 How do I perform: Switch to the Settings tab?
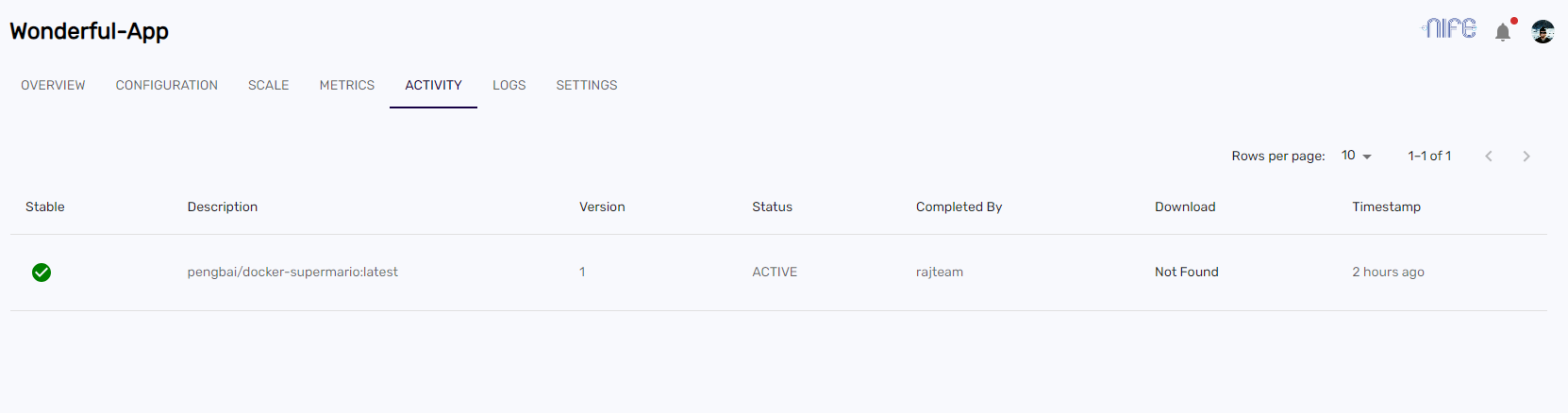coord(587,85)
